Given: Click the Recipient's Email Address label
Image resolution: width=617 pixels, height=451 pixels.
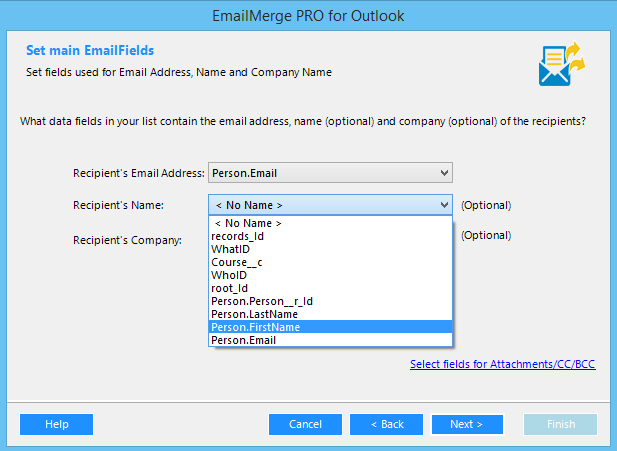Looking at the screenshot, I should [139, 173].
